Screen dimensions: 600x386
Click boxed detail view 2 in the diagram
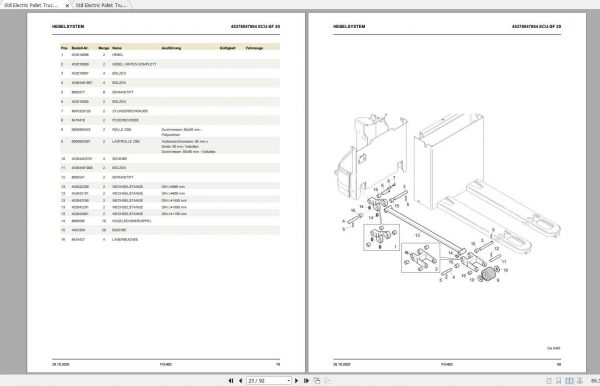coord(421,258)
